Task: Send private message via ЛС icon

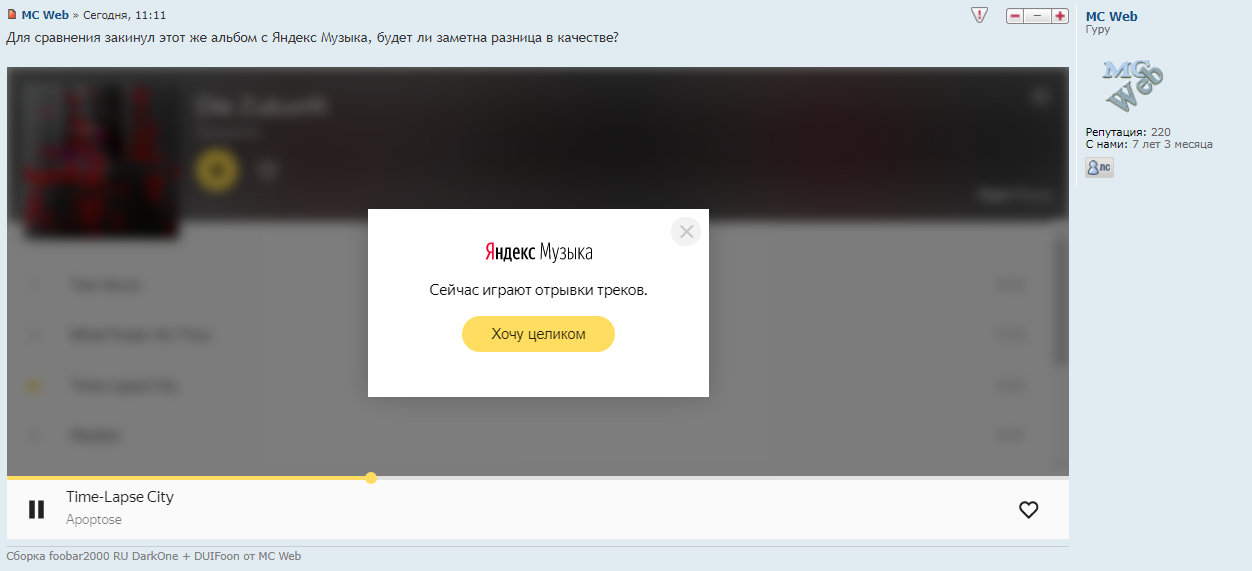Action: coord(1099,168)
